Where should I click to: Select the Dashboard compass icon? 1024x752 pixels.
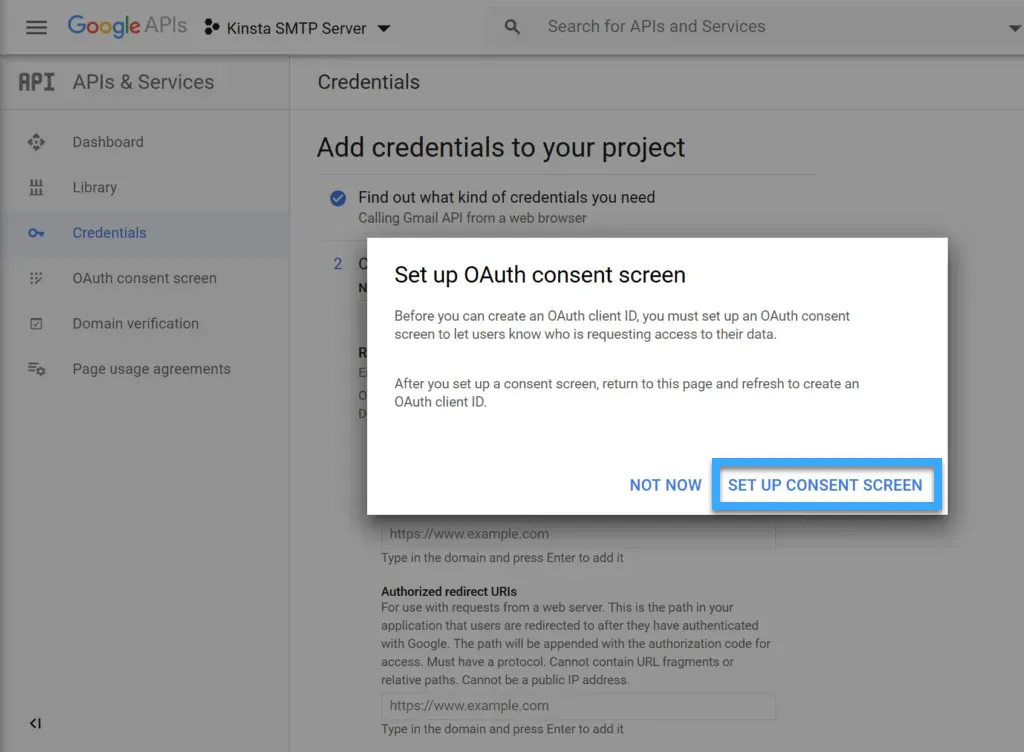[36, 142]
